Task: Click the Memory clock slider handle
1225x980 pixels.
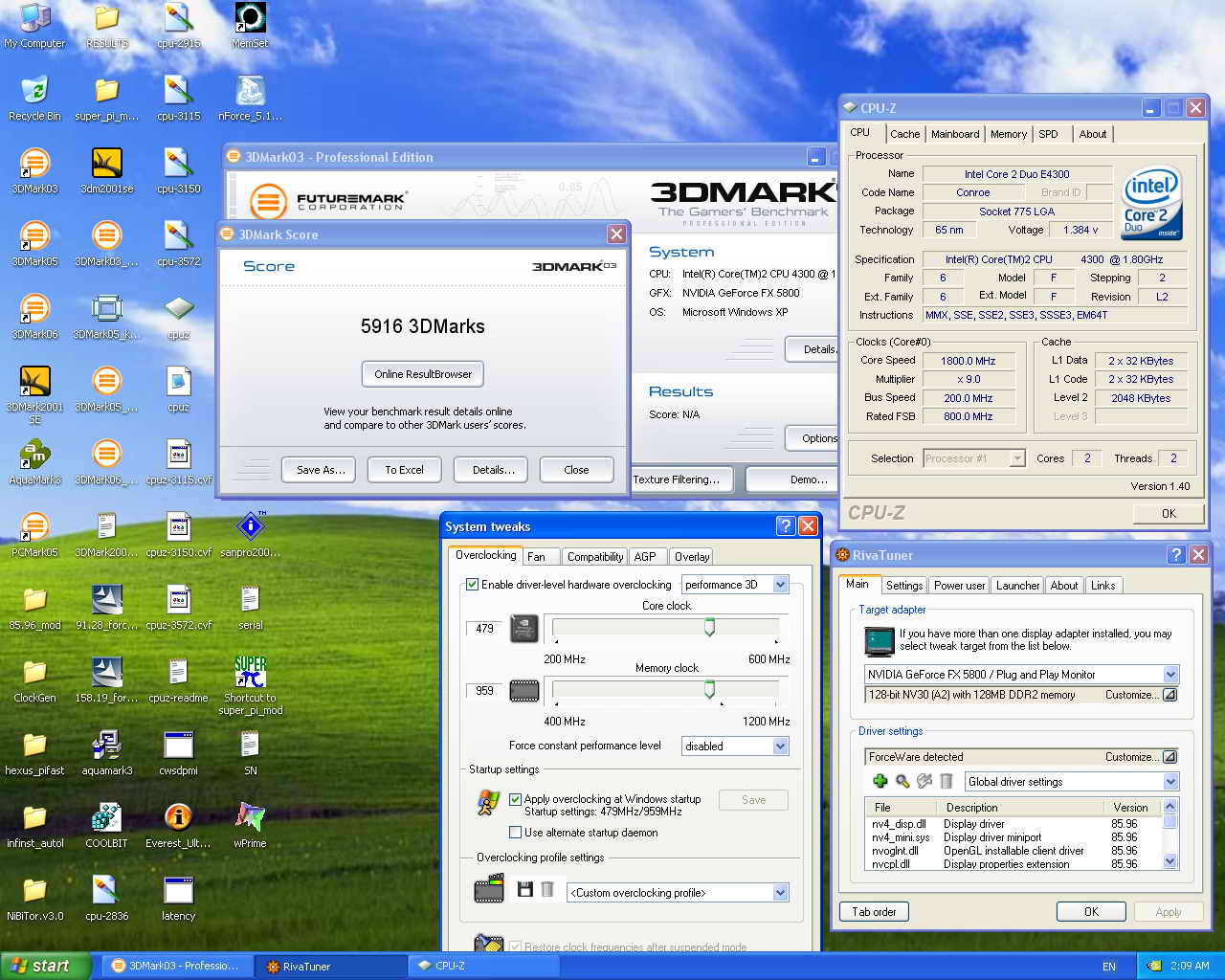Action: pos(709,689)
